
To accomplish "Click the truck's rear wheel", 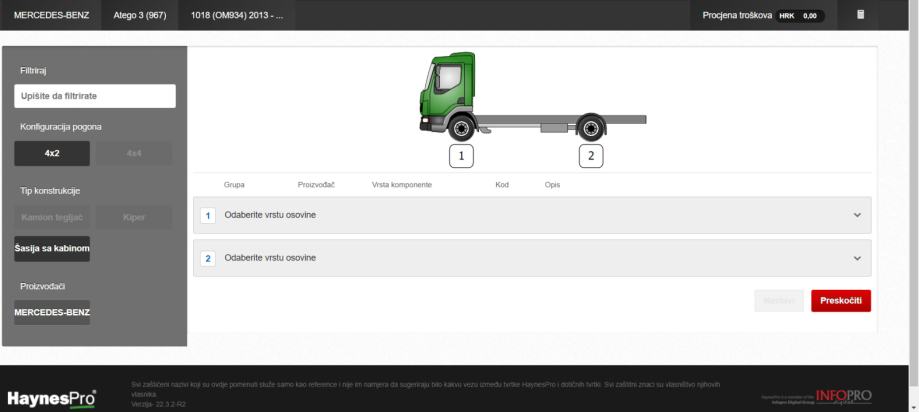I will [591, 128].
